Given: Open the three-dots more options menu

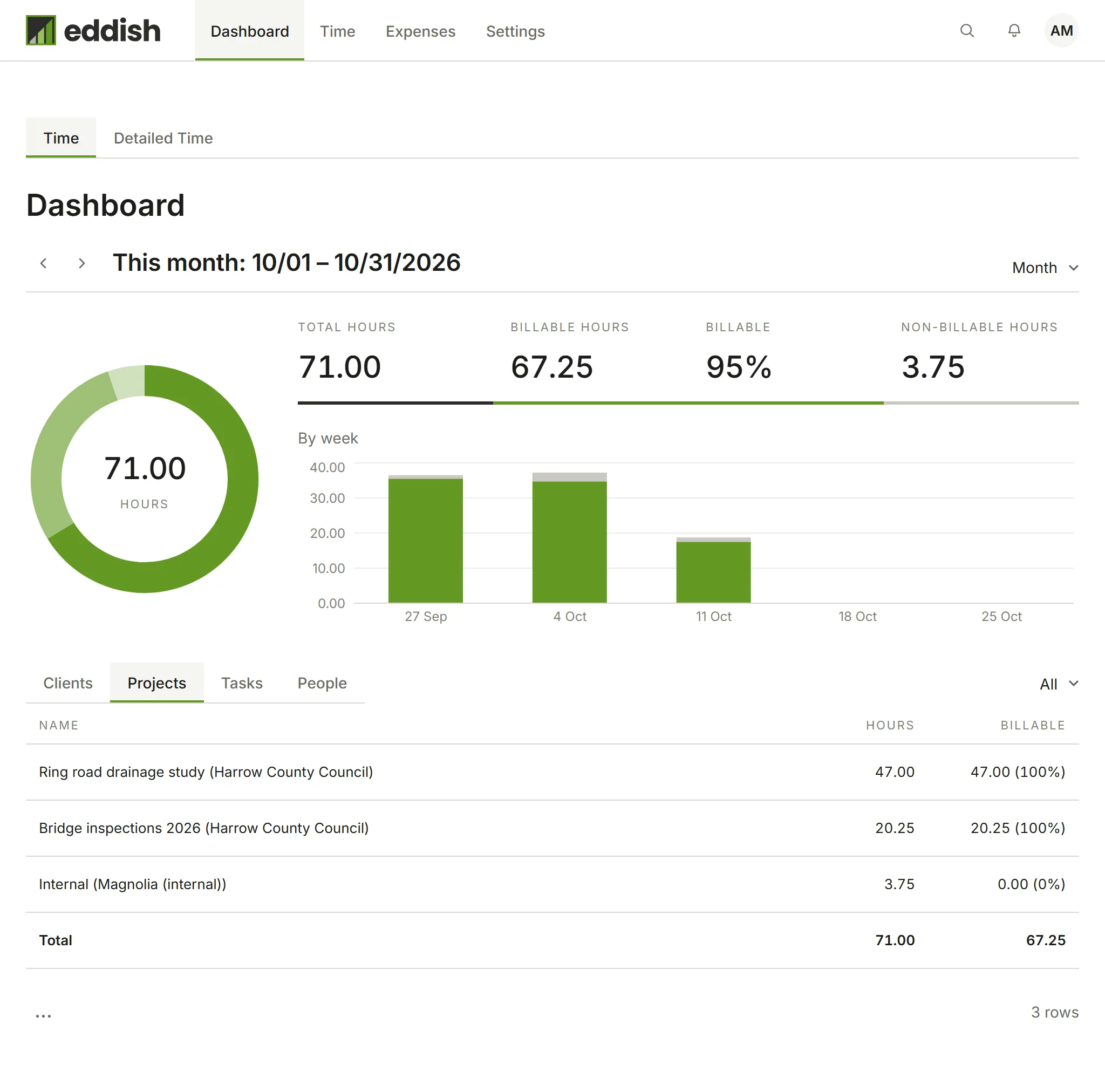Looking at the screenshot, I should pyautogui.click(x=44, y=1016).
